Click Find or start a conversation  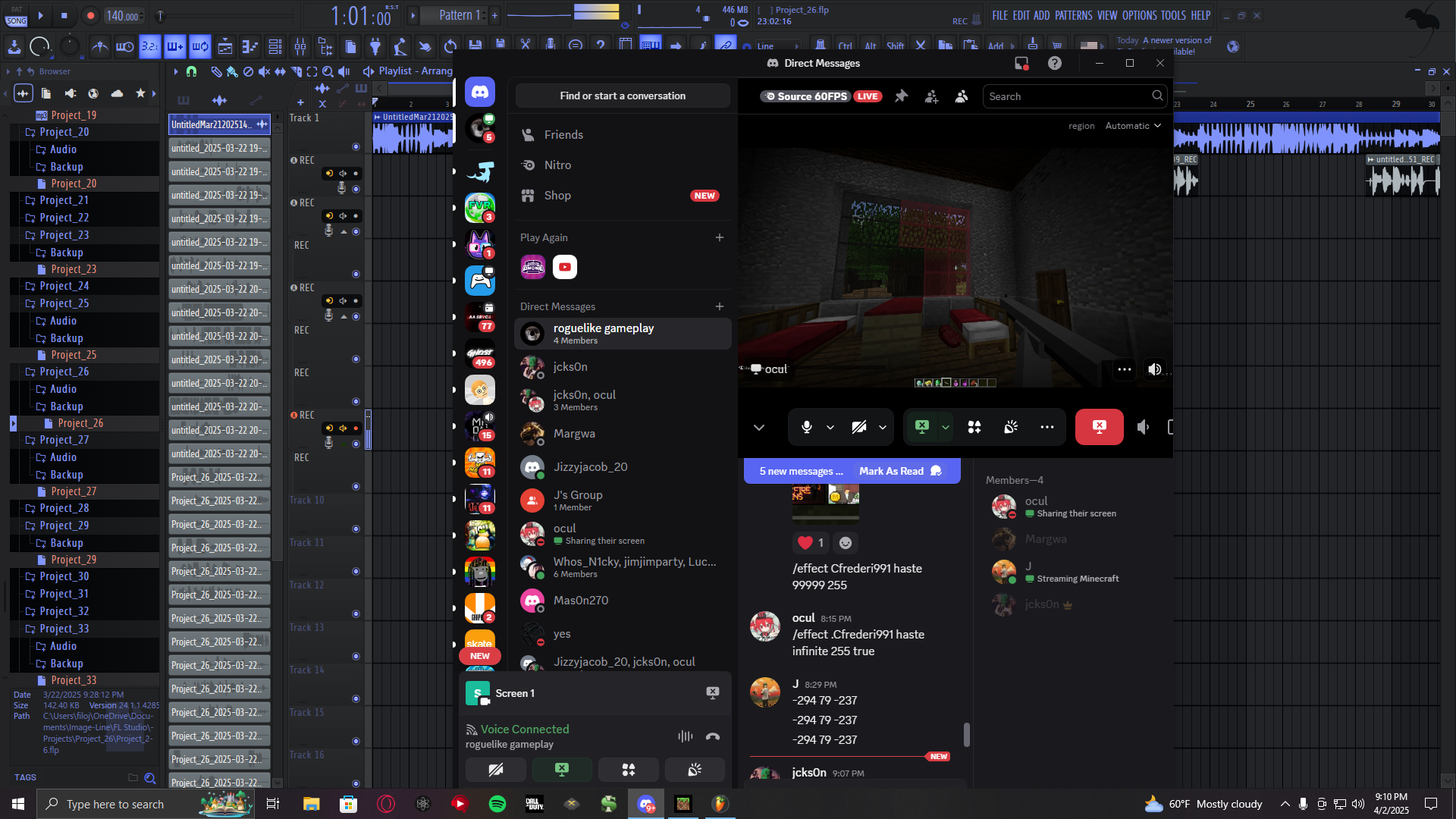pyautogui.click(x=622, y=96)
